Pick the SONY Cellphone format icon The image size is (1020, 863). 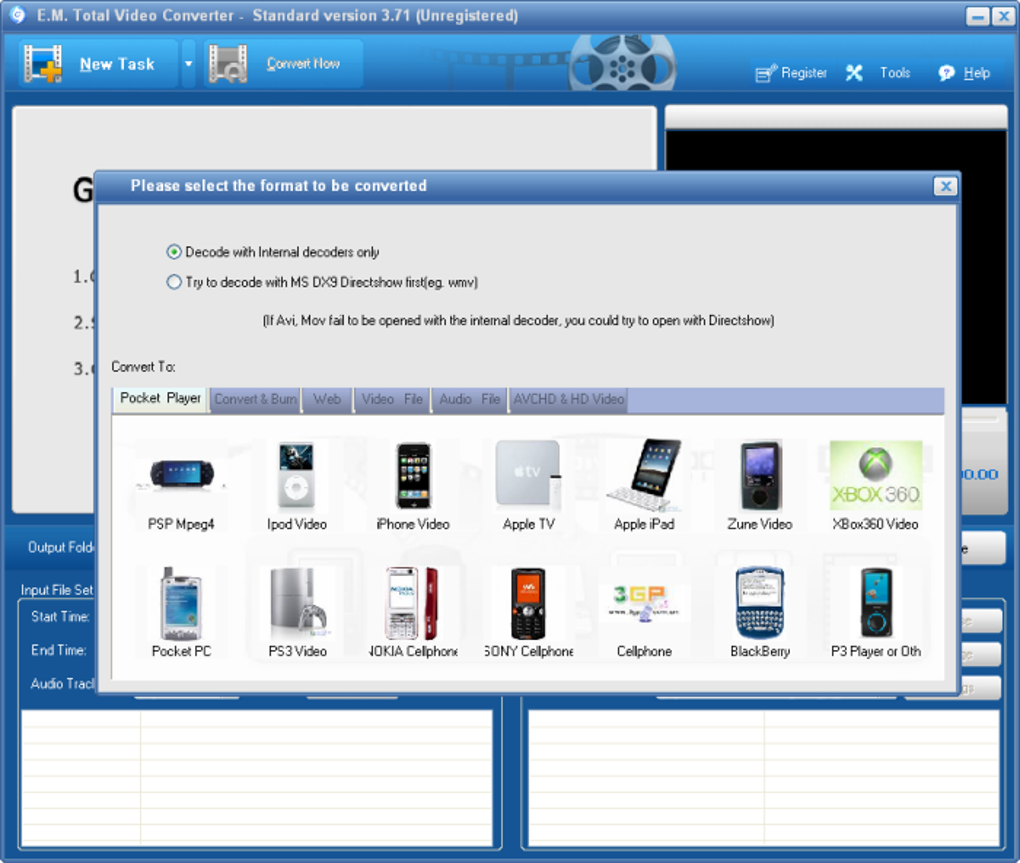[x=528, y=602]
